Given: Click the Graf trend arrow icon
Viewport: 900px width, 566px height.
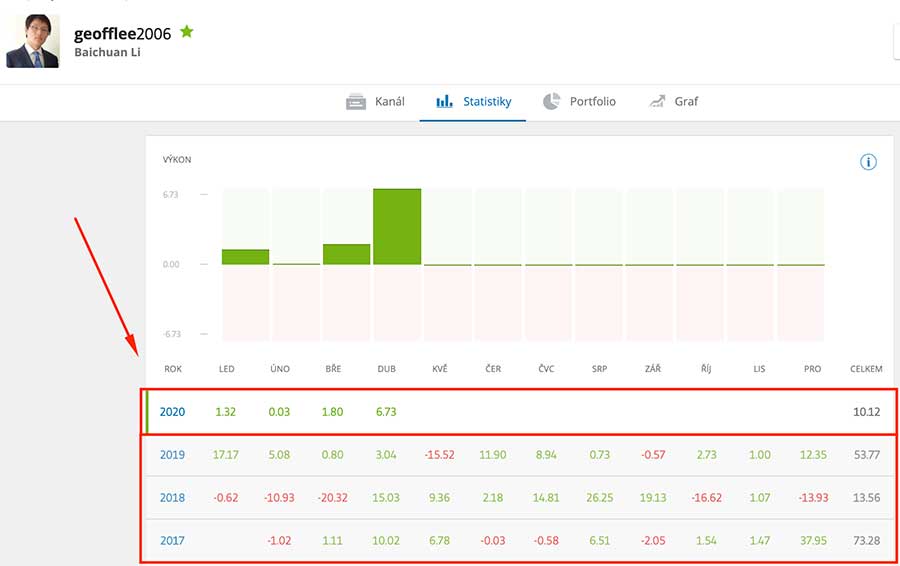Looking at the screenshot, I should click(657, 102).
